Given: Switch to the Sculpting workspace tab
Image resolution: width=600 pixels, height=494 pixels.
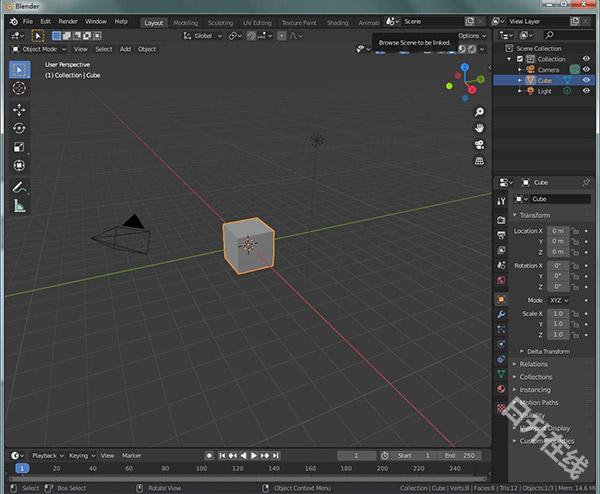Looking at the screenshot, I should click(x=220, y=23).
